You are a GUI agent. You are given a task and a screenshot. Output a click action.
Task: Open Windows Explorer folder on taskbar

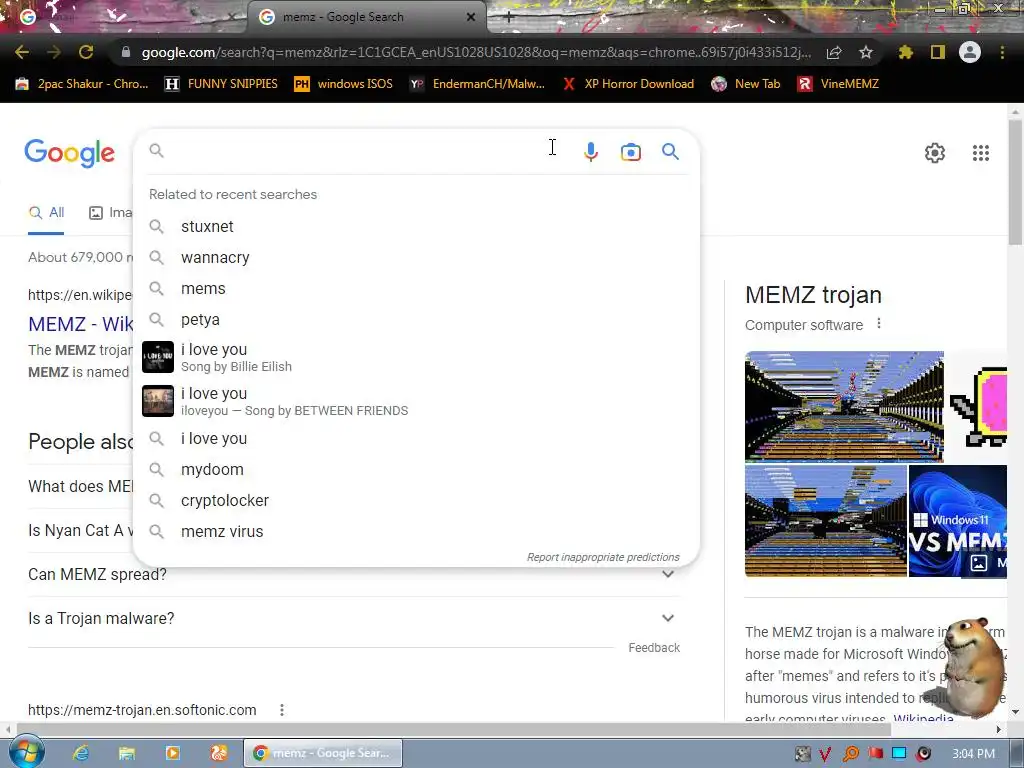tap(126, 753)
